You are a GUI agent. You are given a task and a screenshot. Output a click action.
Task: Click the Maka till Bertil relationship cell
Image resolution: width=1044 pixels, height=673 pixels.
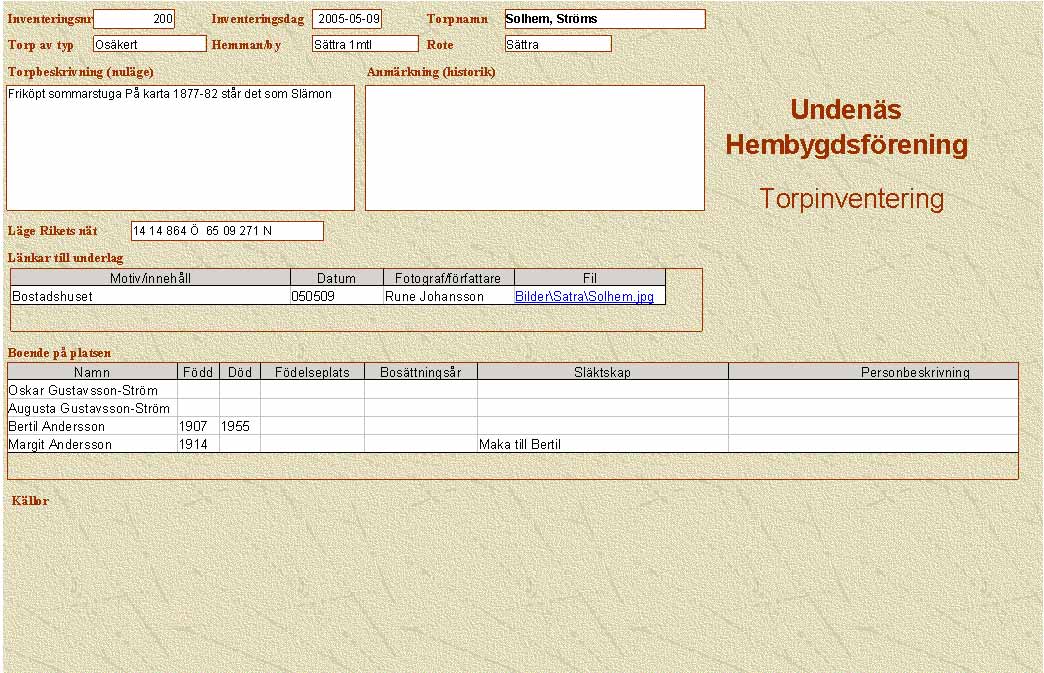coord(602,445)
